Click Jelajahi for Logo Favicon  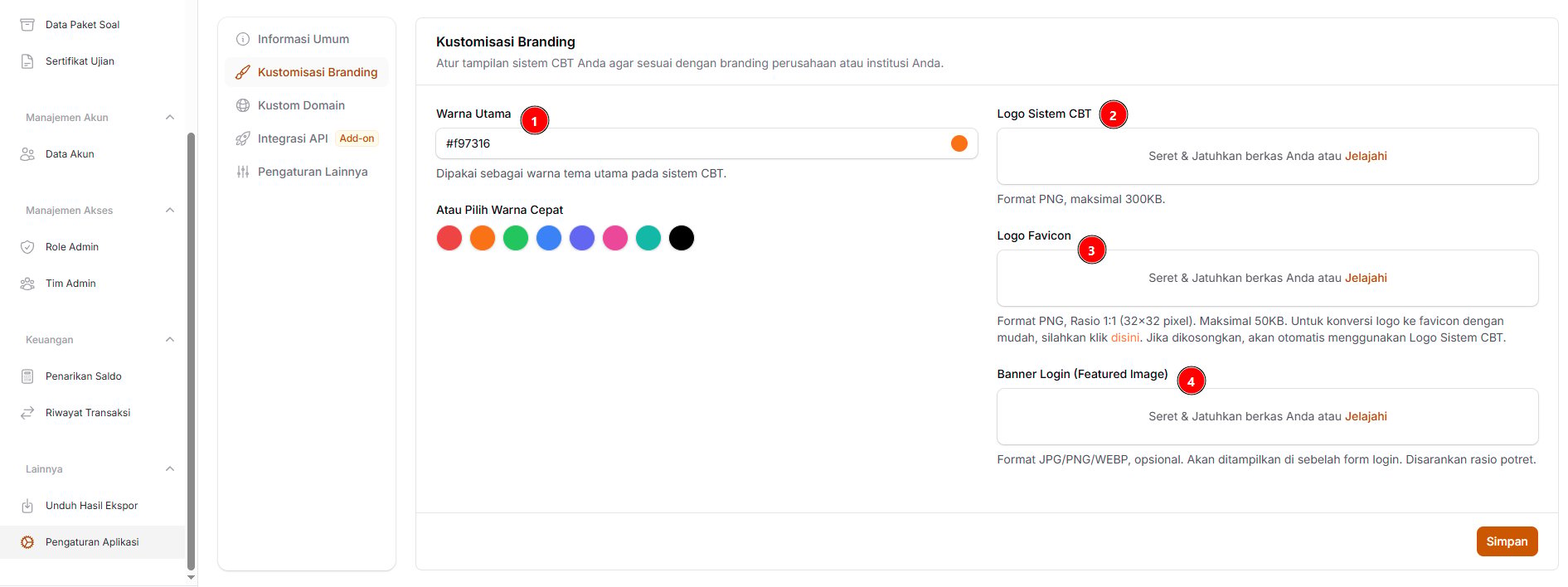[x=1366, y=278]
